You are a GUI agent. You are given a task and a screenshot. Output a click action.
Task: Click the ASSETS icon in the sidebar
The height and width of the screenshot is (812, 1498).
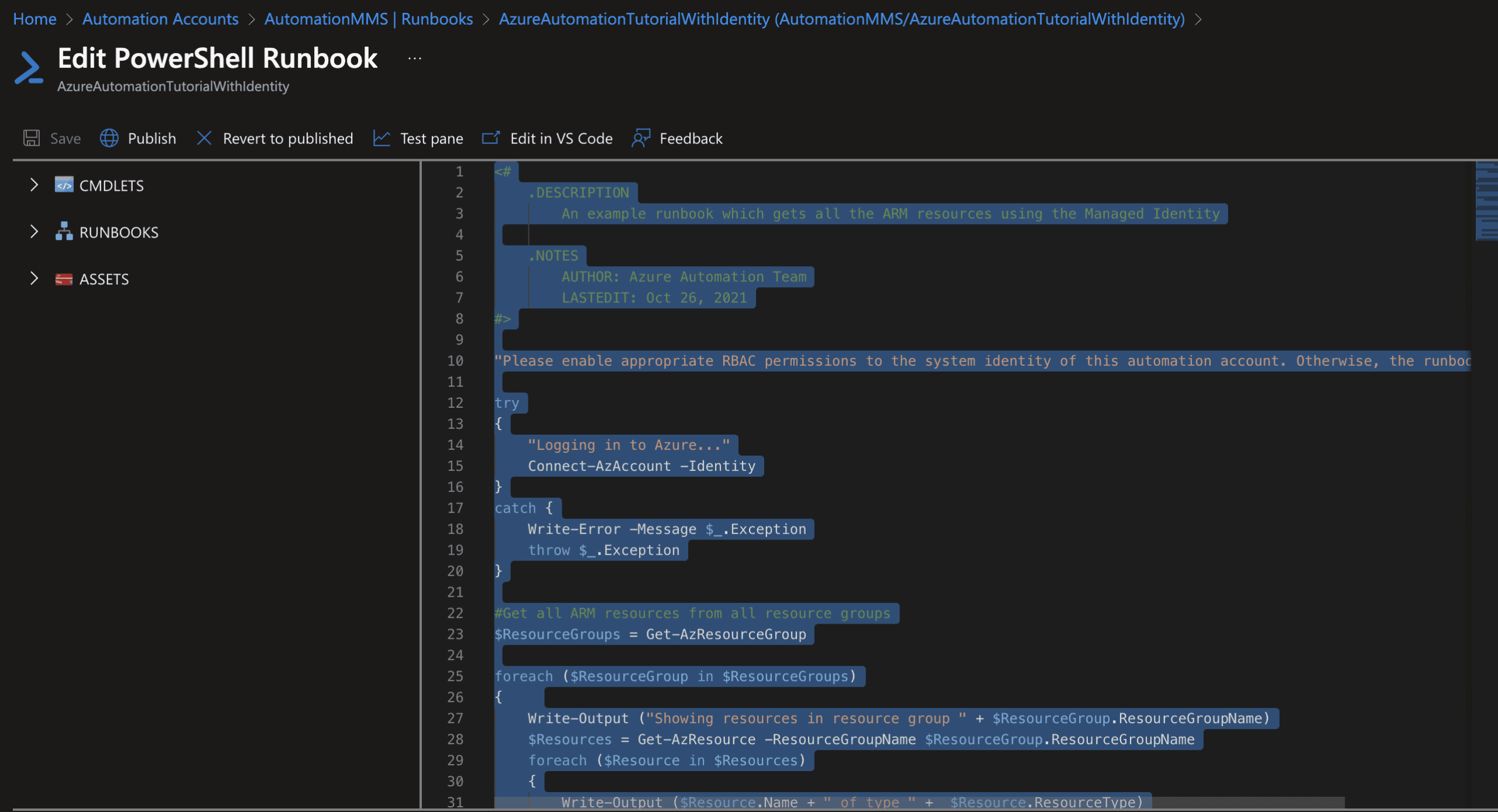point(64,279)
